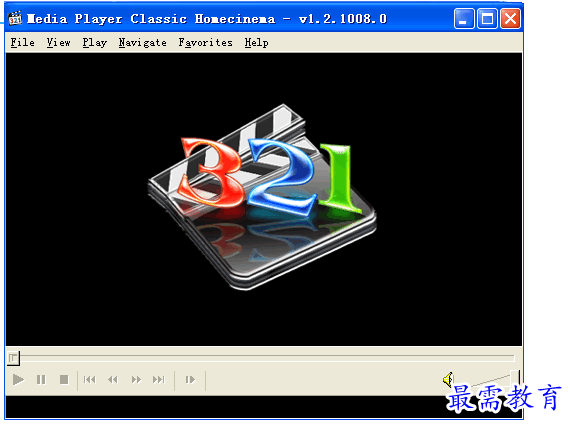The height and width of the screenshot is (429, 570).
Task: Open the Help menu
Action: point(256,43)
